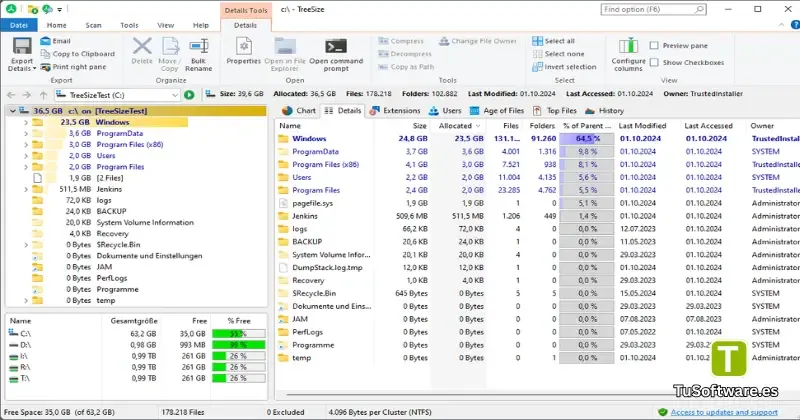Expand the Users folder in tree
The height and width of the screenshot is (420, 800).
(26, 156)
